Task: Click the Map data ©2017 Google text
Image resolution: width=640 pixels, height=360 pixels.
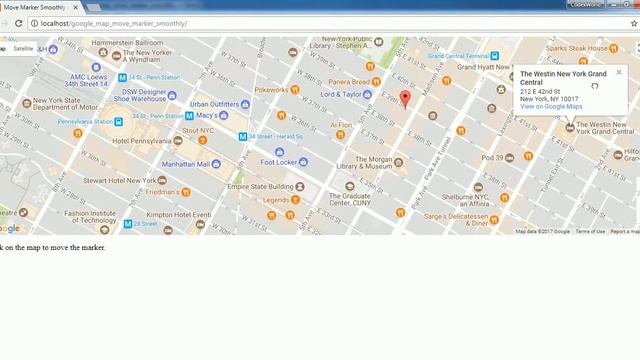Action: [542, 231]
